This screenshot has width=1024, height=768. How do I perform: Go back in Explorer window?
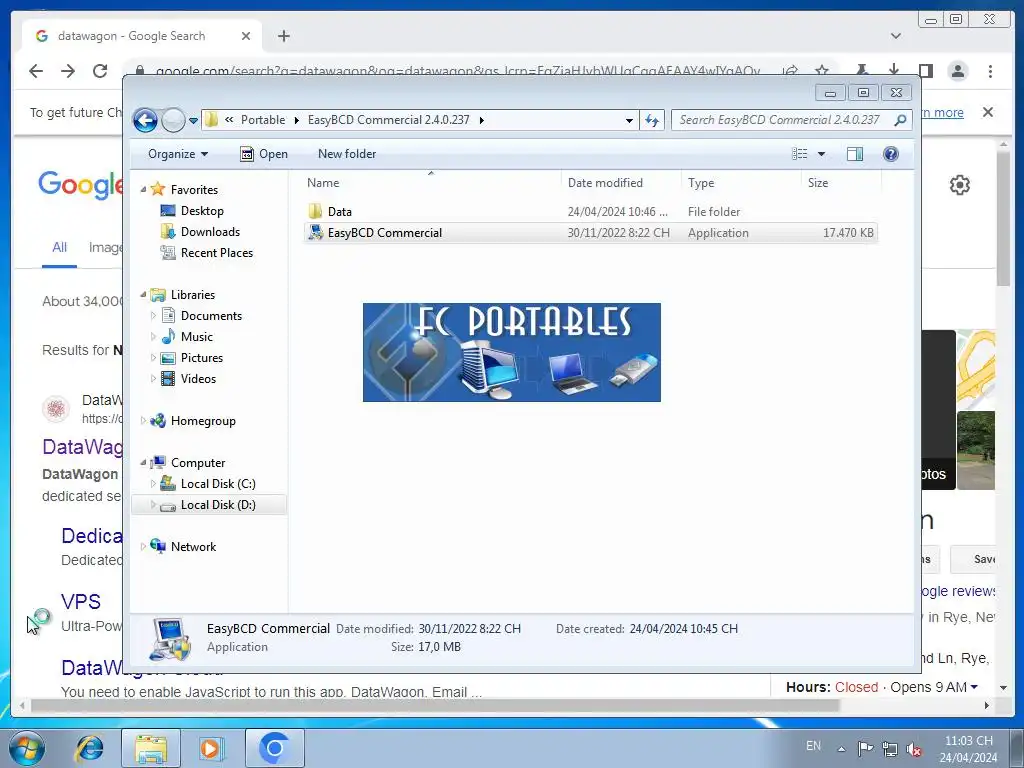click(145, 120)
